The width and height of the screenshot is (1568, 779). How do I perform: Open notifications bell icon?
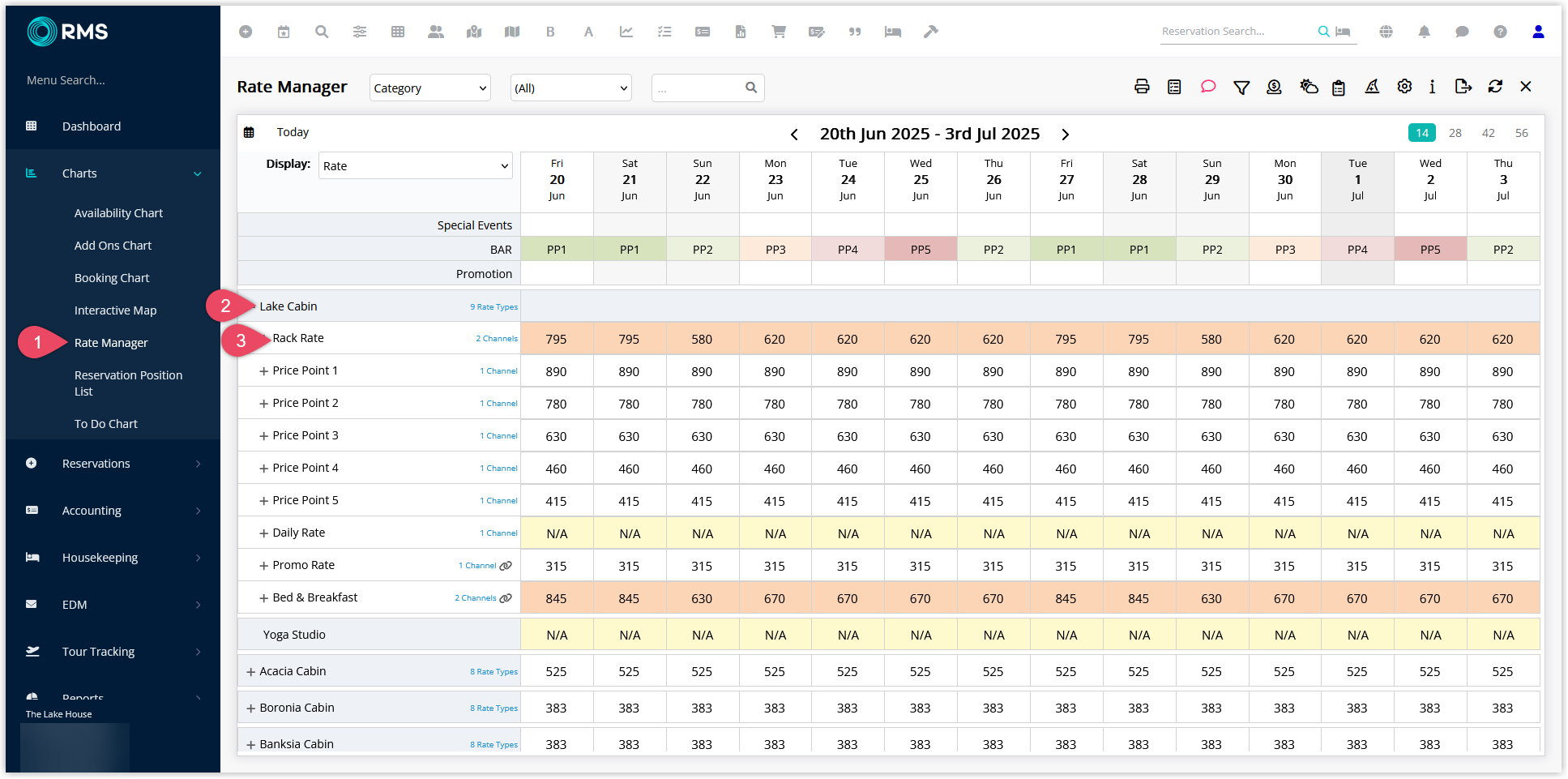[1425, 32]
